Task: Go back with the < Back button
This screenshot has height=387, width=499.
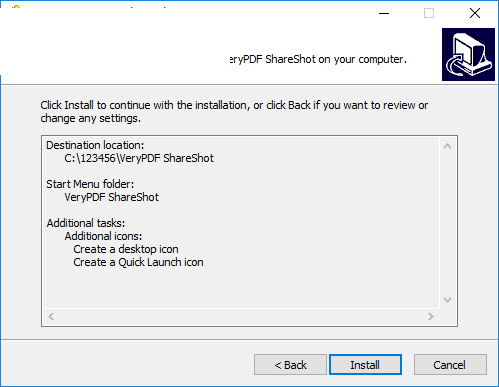Action: pos(290,365)
